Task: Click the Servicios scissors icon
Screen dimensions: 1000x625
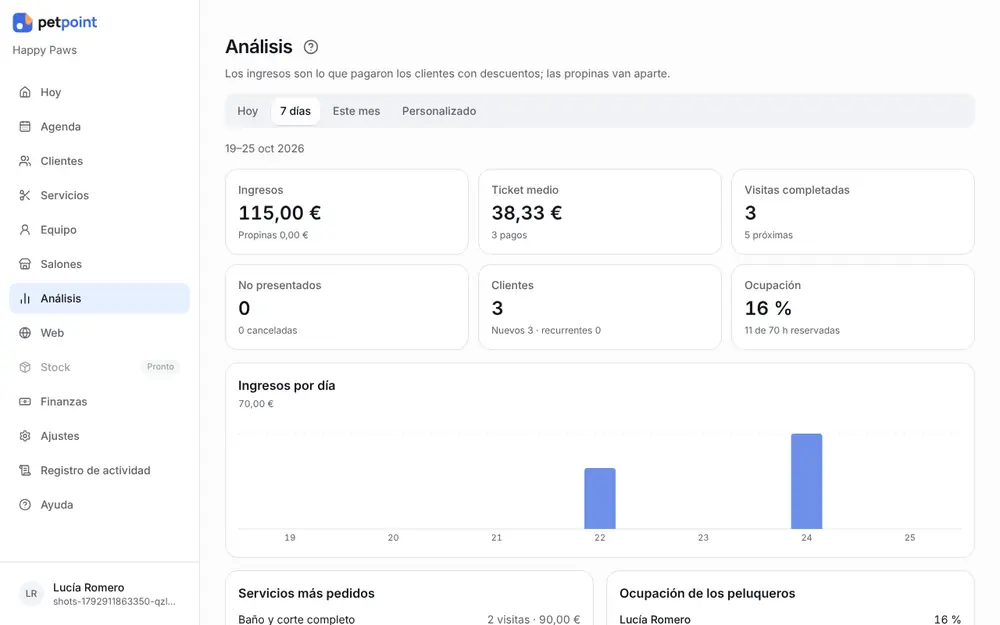Action: click(x=25, y=195)
